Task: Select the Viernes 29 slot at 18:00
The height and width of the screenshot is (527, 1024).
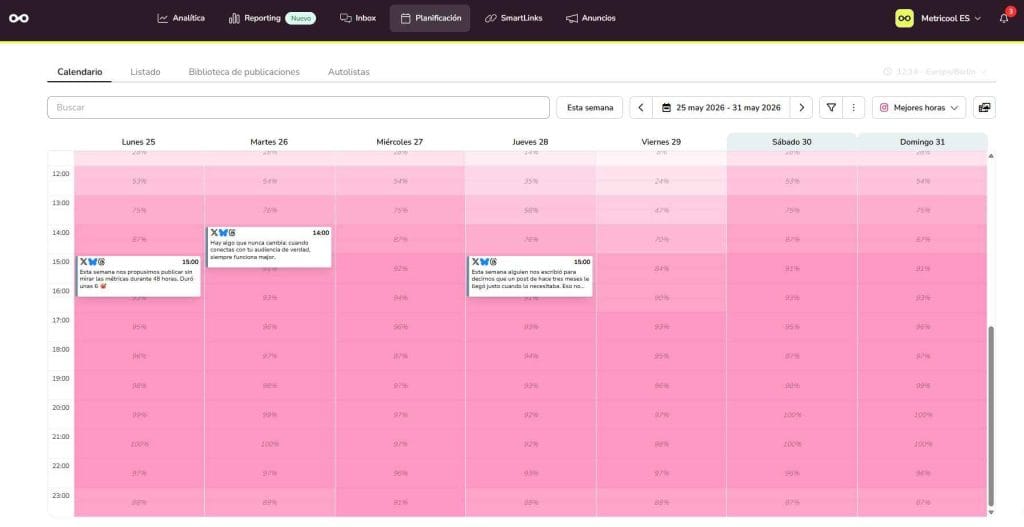Action: pos(661,357)
